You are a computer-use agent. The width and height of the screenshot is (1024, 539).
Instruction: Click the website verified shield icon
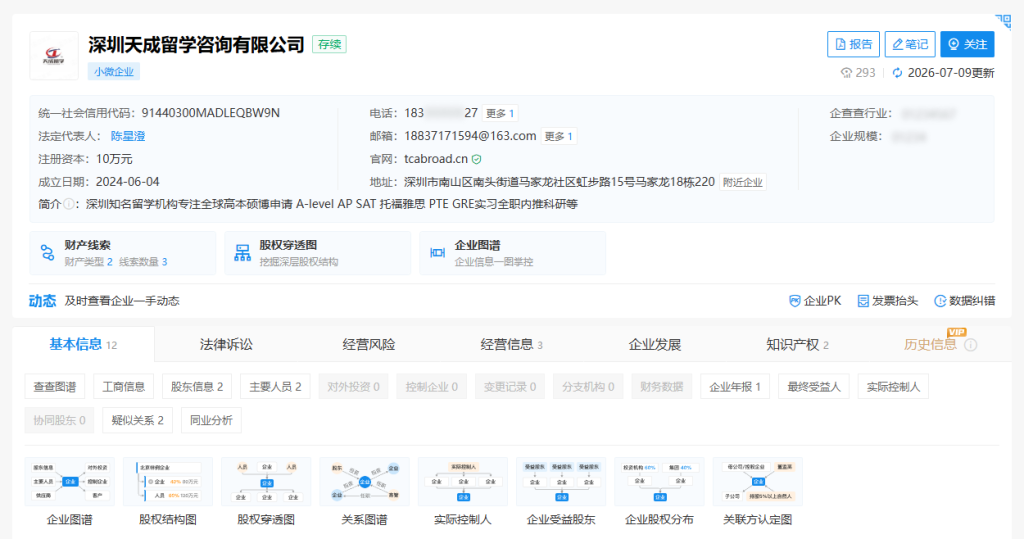[477, 159]
